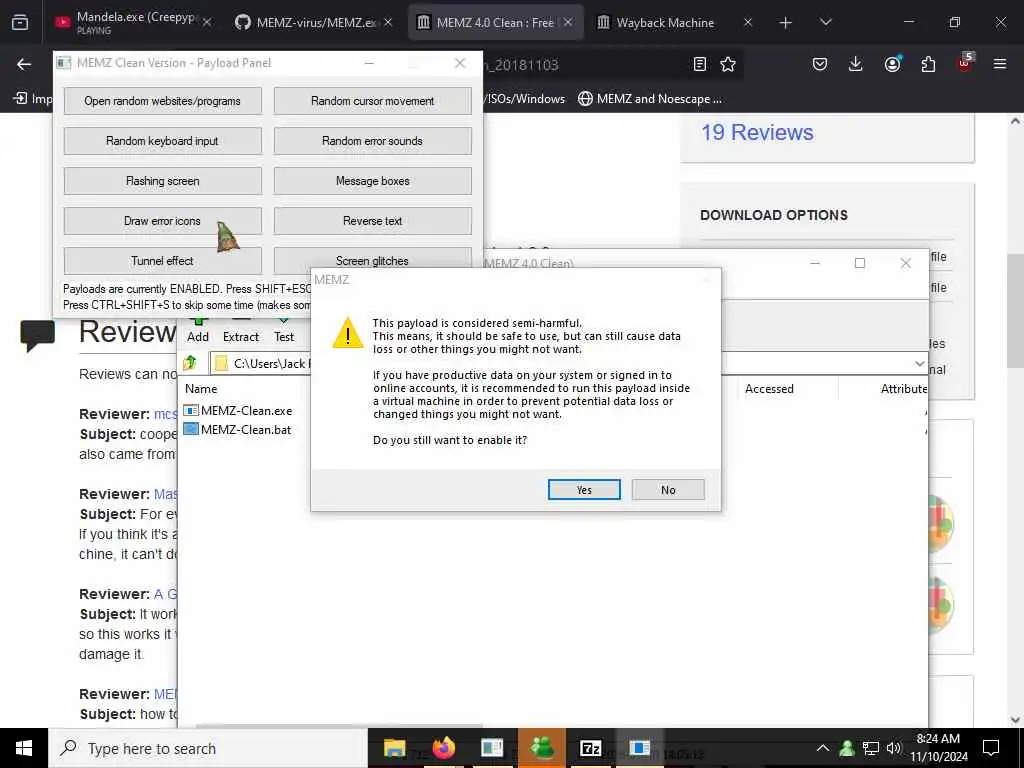Switch to the Wayback Machine tab
The height and width of the screenshot is (768, 1024).
pos(665,22)
